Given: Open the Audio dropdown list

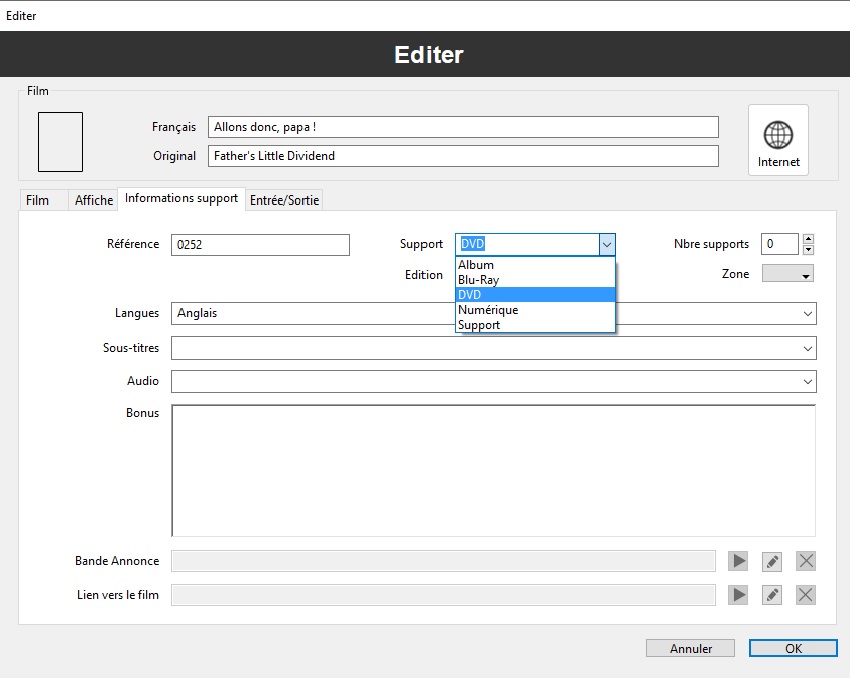Looking at the screenshot, I should (807, 382).
